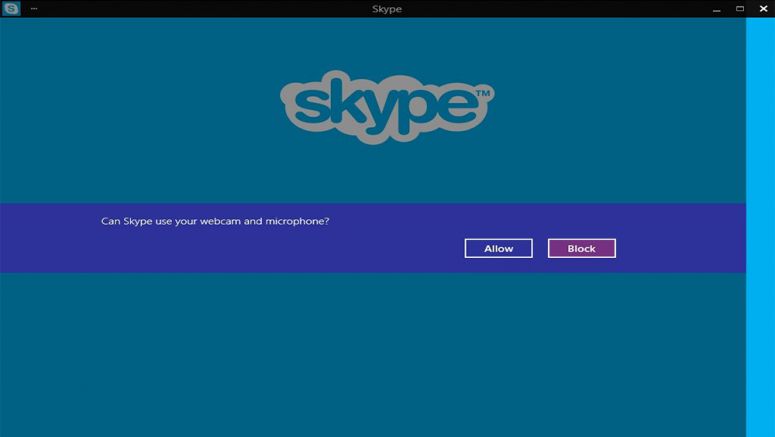This screenshot has width=775, height=437.
Task: Open the three-dot menu in title bar
Action: tap(34, 9)
